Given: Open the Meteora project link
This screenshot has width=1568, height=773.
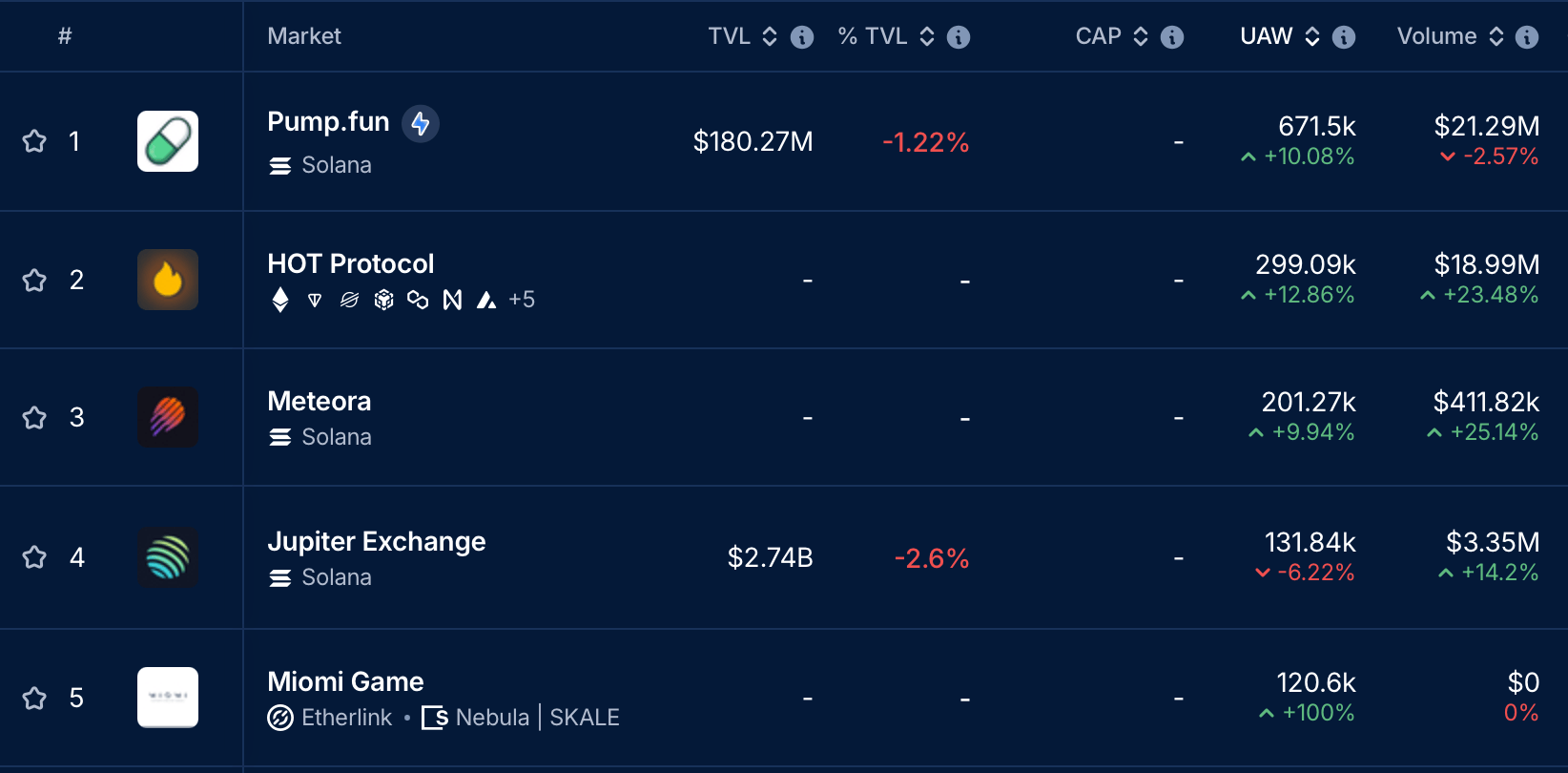Looking at the screenshot, I should 319,401.
